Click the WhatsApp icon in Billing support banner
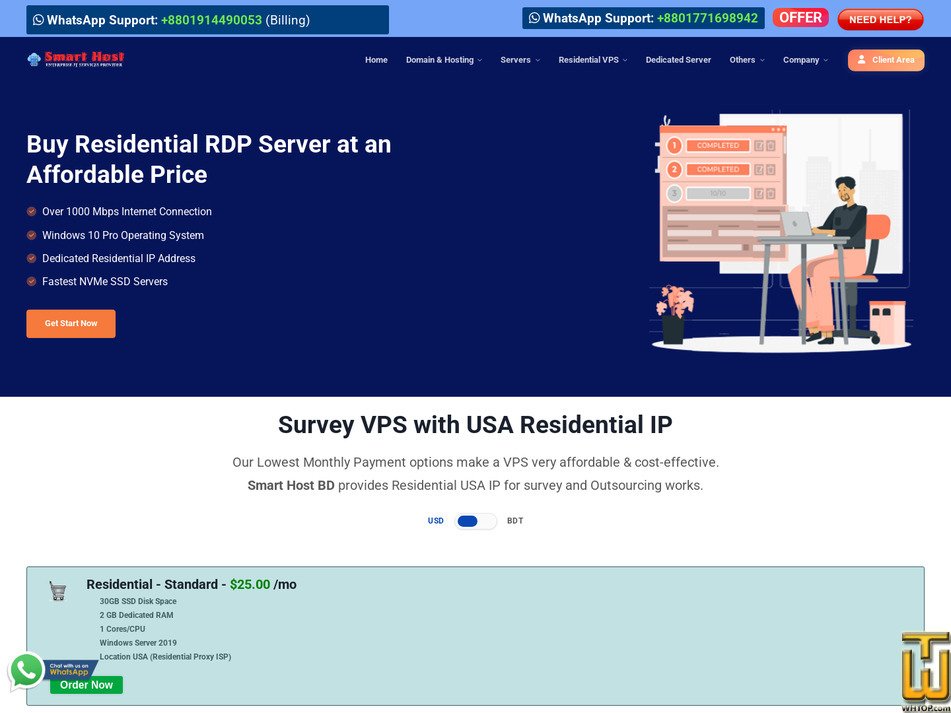 tap(38, 20)
